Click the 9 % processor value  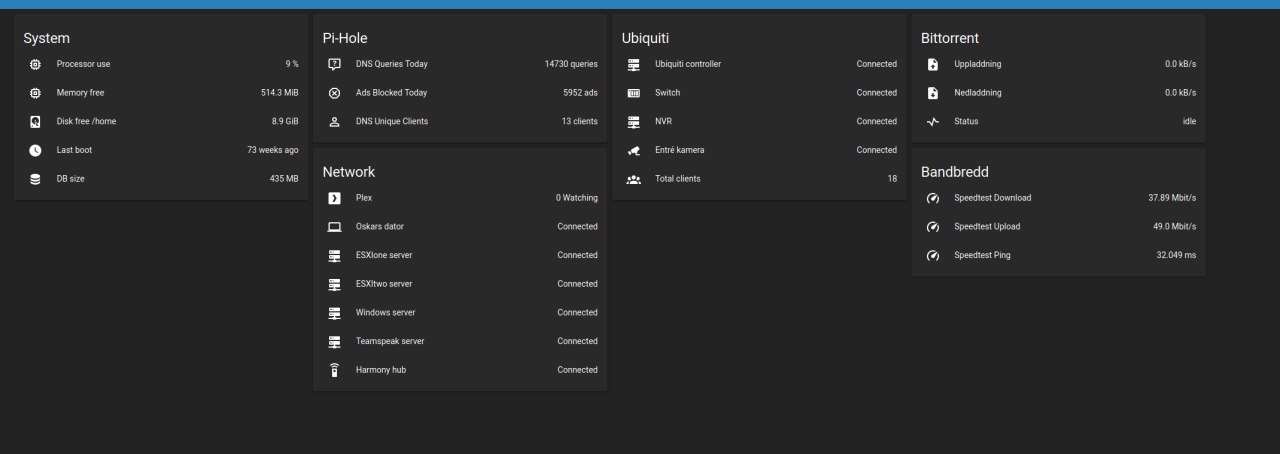292,64
